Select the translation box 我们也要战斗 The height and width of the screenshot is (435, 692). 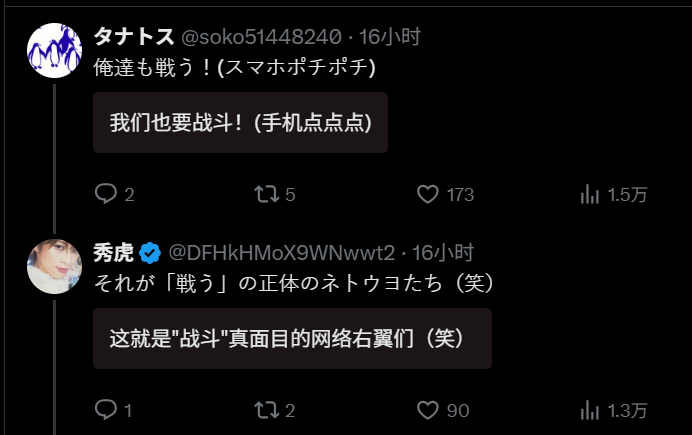(x=241, y=123)
